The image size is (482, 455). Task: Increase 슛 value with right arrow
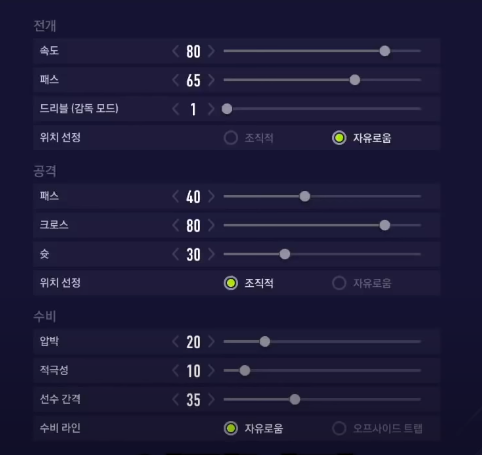[x=211, y=254]
